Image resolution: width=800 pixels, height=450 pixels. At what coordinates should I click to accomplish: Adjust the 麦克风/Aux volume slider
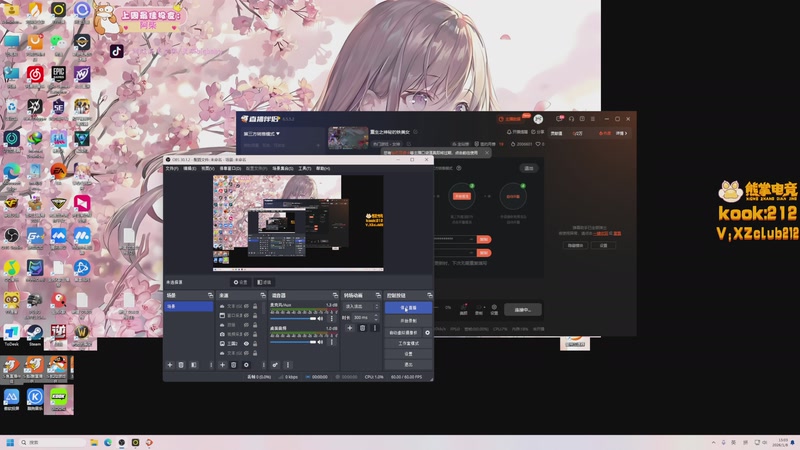pyautogui.click(x=293, y=318)
